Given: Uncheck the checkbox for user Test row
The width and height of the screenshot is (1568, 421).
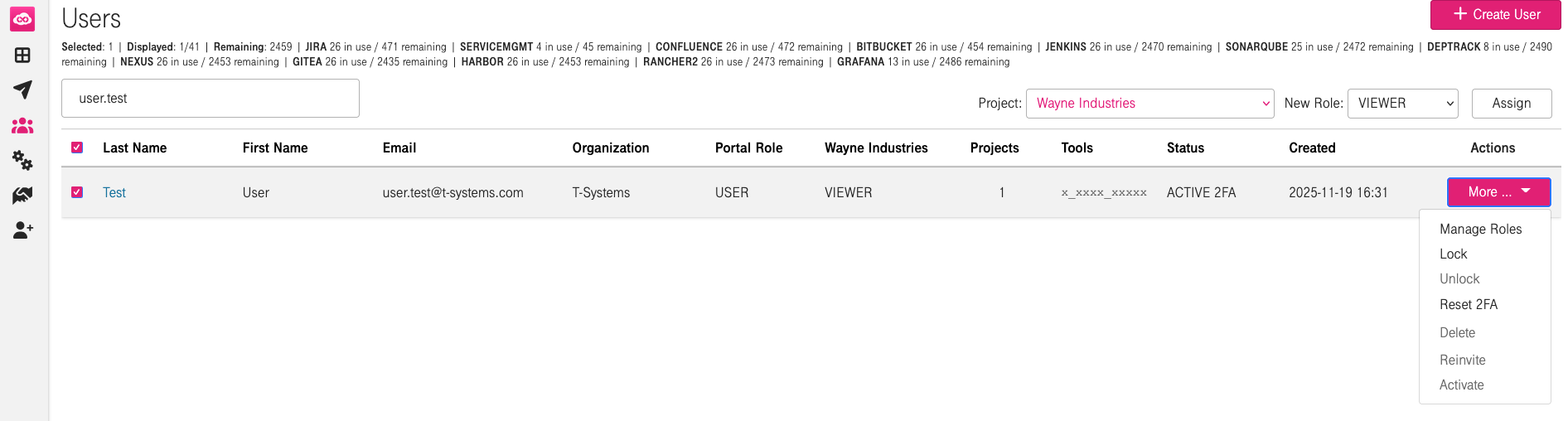Looking at the screenshot, I should [x=77, y=192].
